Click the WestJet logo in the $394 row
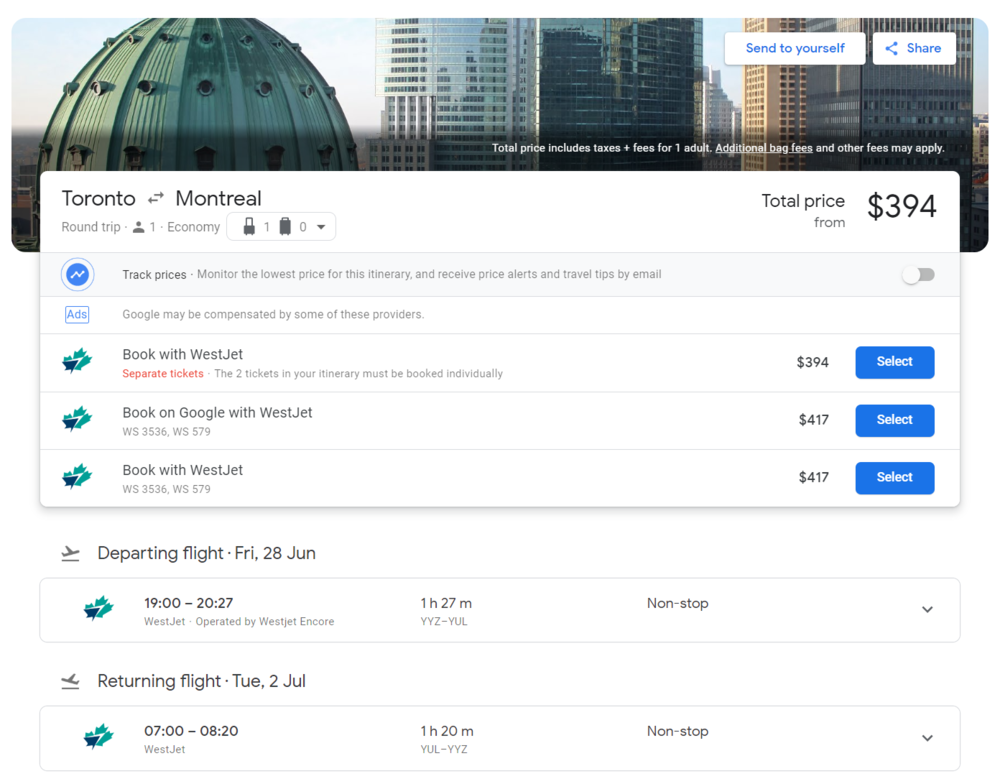1000x784 pixels. [x=77, y=362]
